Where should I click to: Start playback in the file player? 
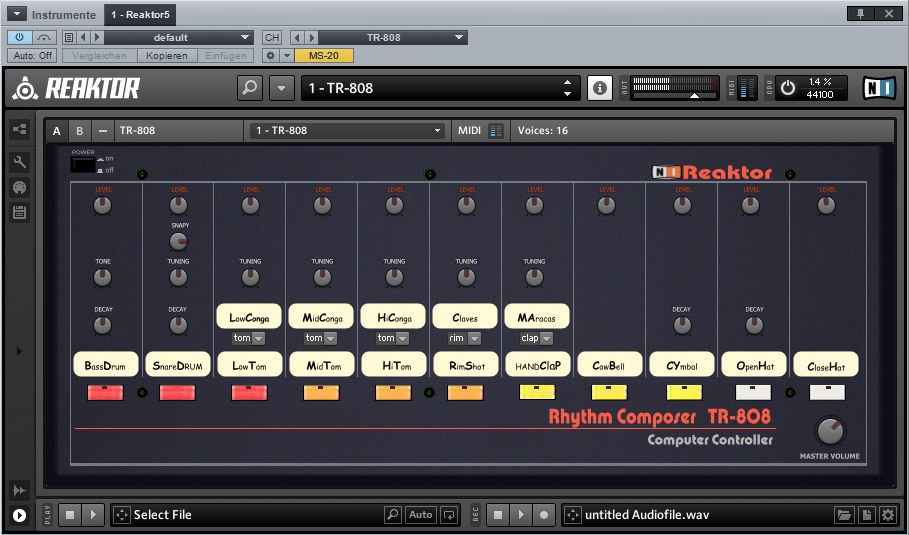(x=93, y=515)
